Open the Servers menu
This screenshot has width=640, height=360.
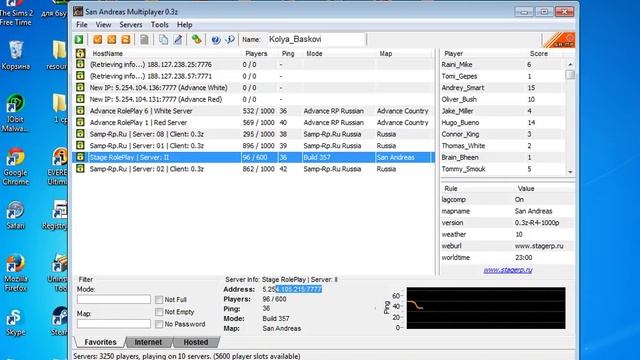[131, 25]
